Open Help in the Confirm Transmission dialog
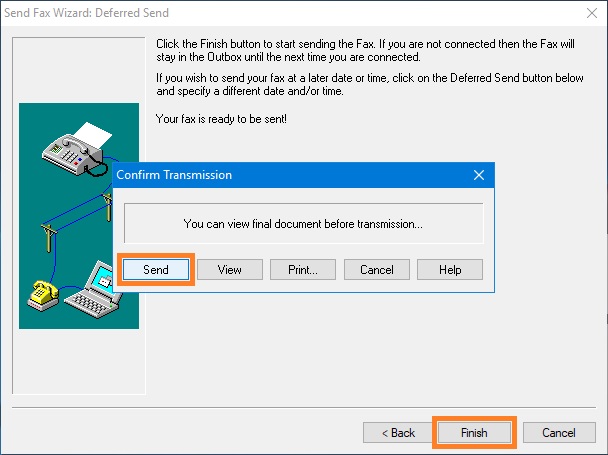This screenshot has height=455, width=608. 450,270
